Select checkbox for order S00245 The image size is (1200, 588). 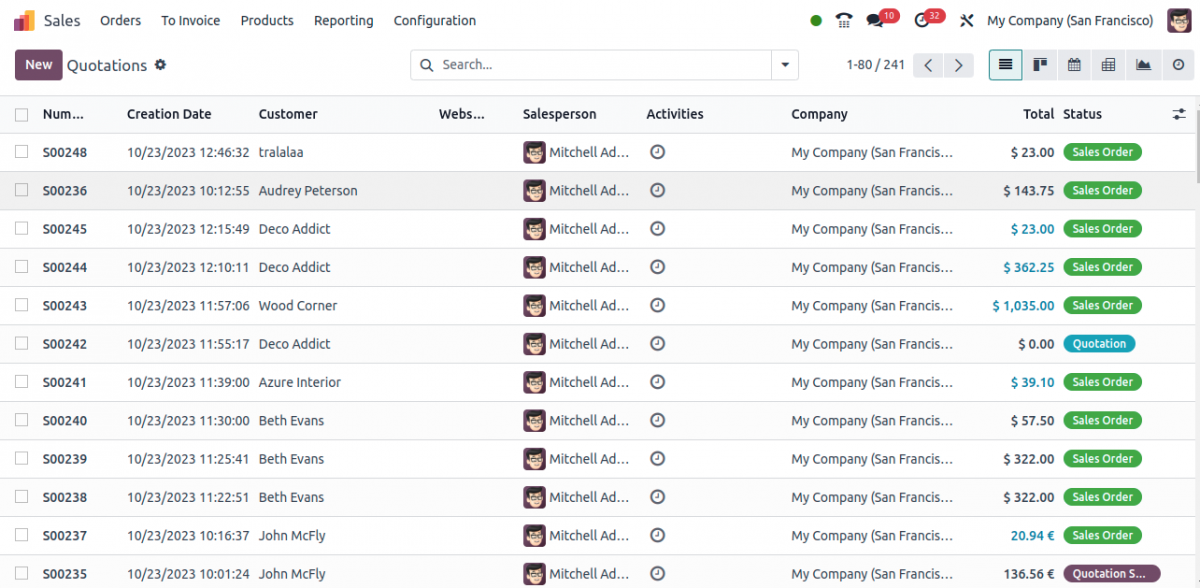(21, 229)
